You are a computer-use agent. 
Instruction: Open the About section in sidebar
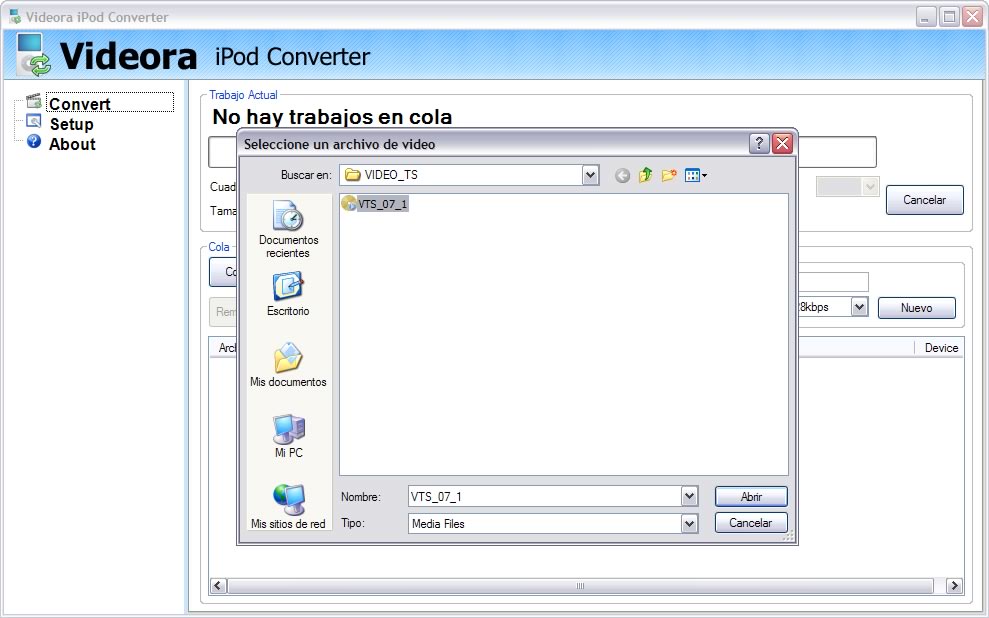pos(72,144)
